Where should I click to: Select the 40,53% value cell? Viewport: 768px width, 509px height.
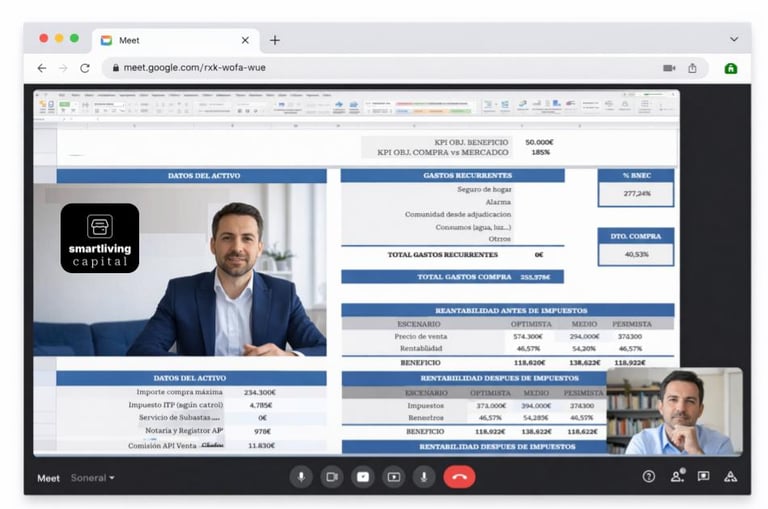pyautogui.click(x=636, y=254)
